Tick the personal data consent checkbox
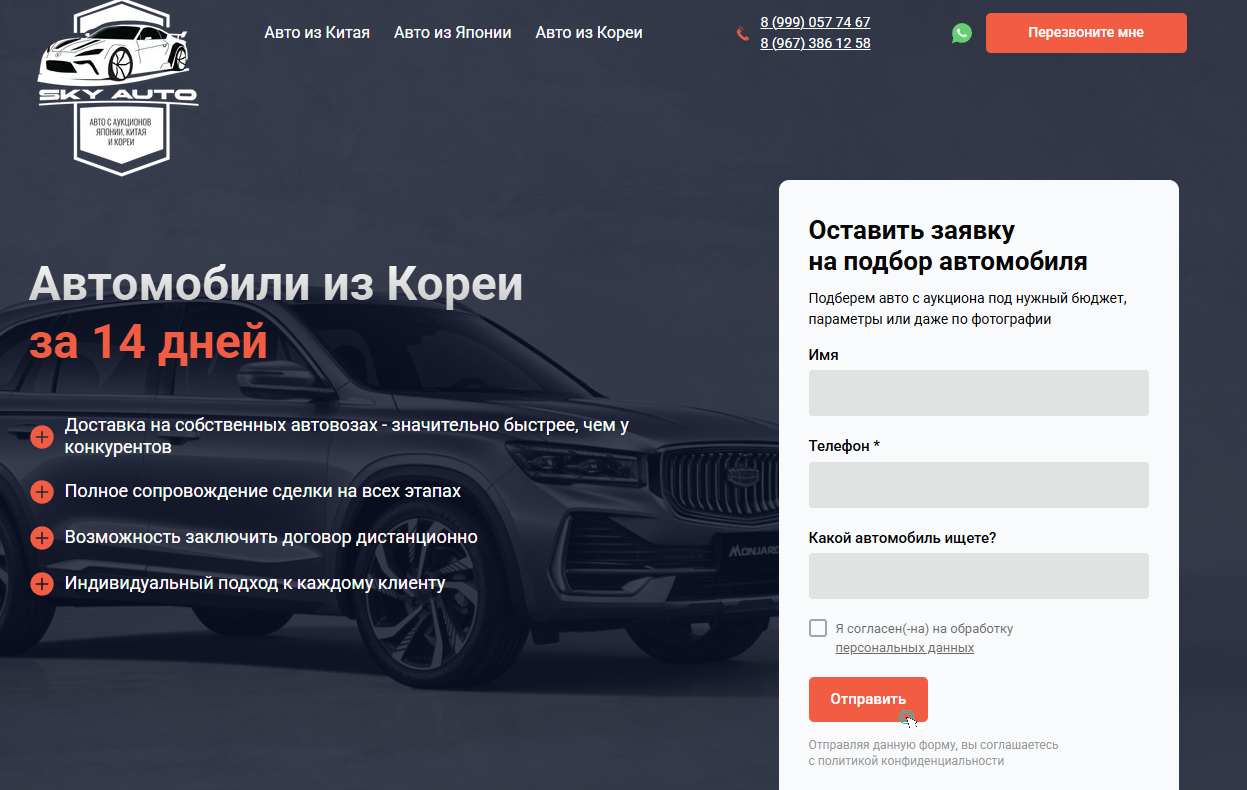1247x790 pixels. 818,628
